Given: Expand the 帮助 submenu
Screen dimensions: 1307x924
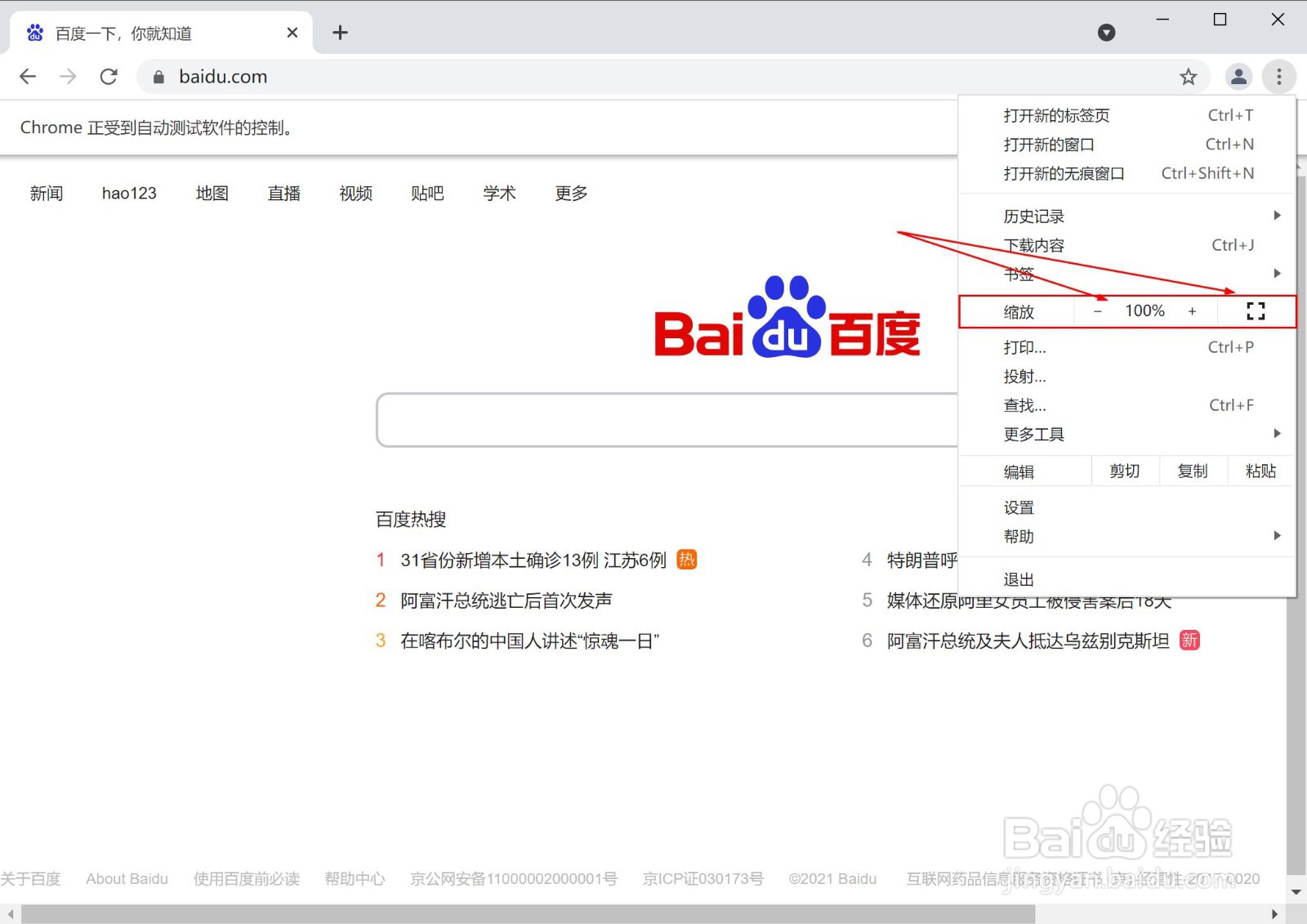Looking at the screenshot, I should [1127, 536].
